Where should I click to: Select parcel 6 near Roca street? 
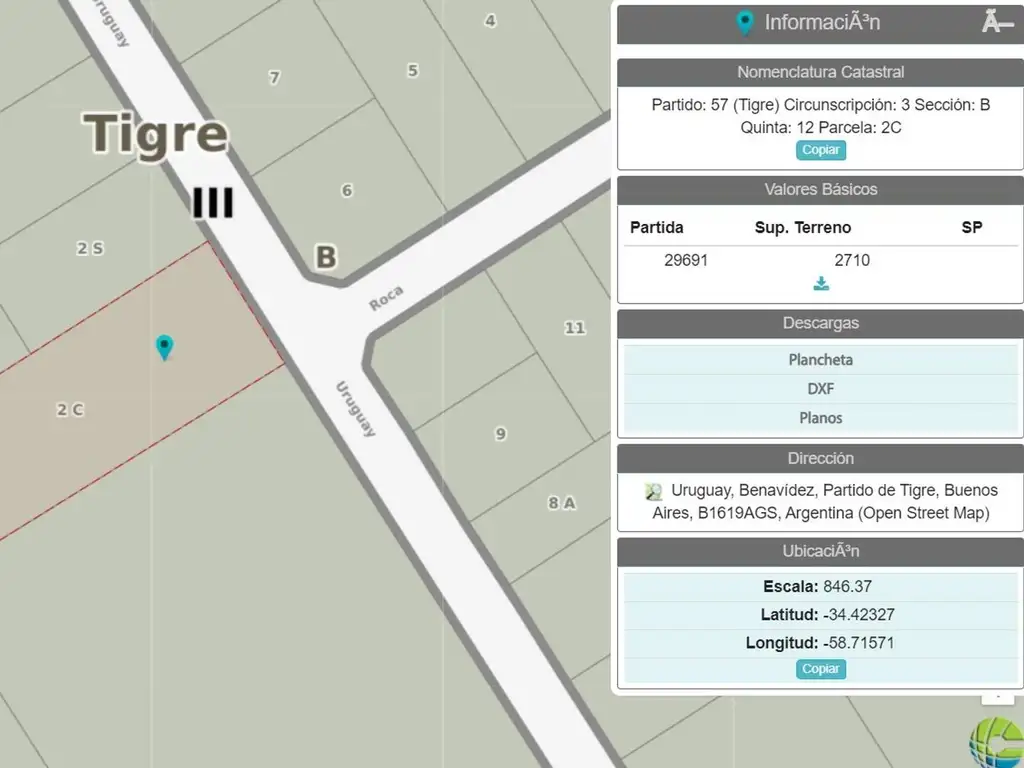pyautogui.click(x=346, y=191)
